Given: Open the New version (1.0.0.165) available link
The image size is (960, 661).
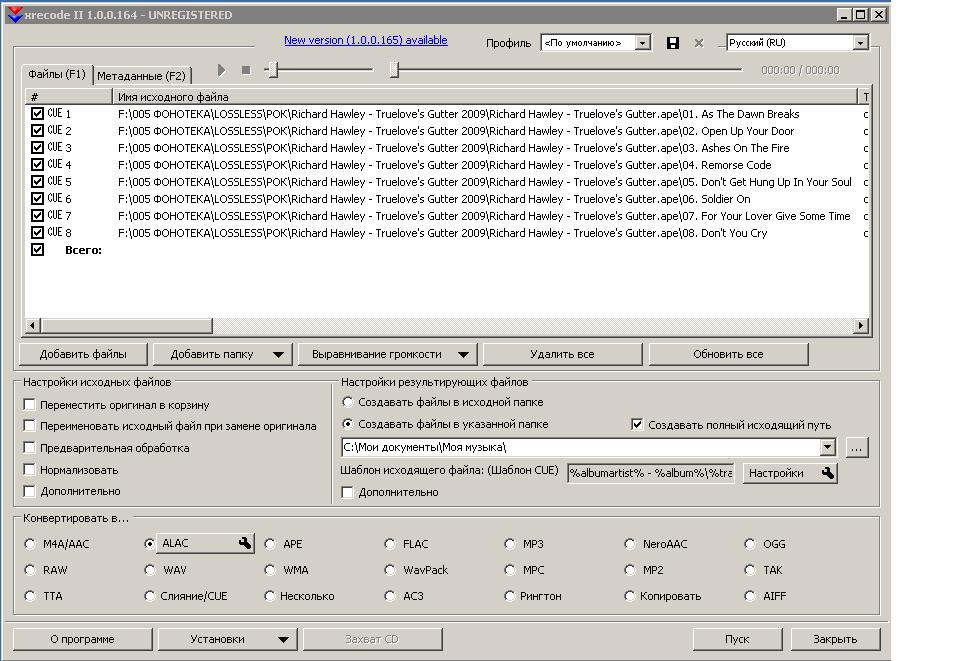Looking at the screenshot, I should [365, 40].
